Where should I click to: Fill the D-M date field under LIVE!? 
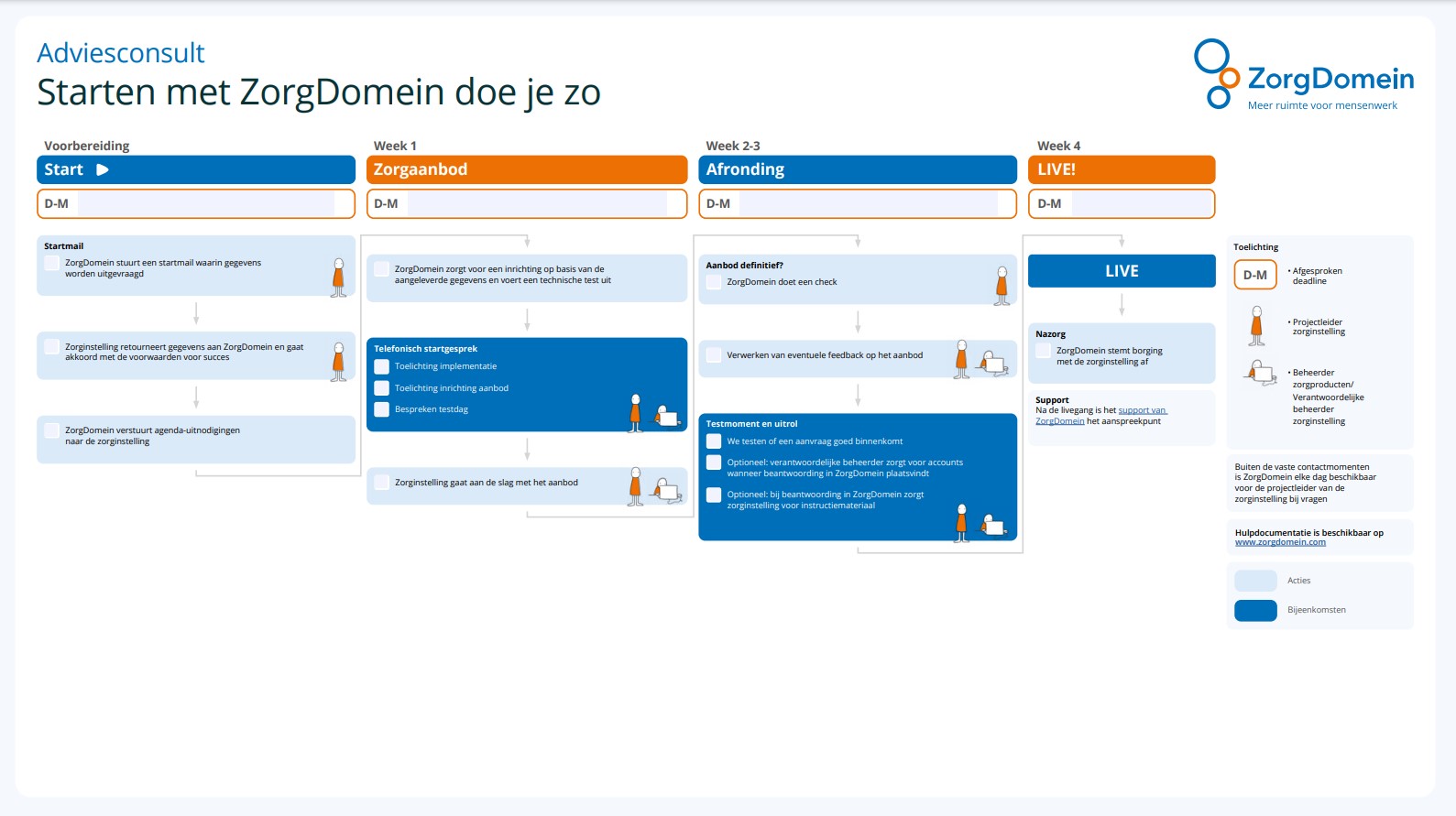[1142, 203]
